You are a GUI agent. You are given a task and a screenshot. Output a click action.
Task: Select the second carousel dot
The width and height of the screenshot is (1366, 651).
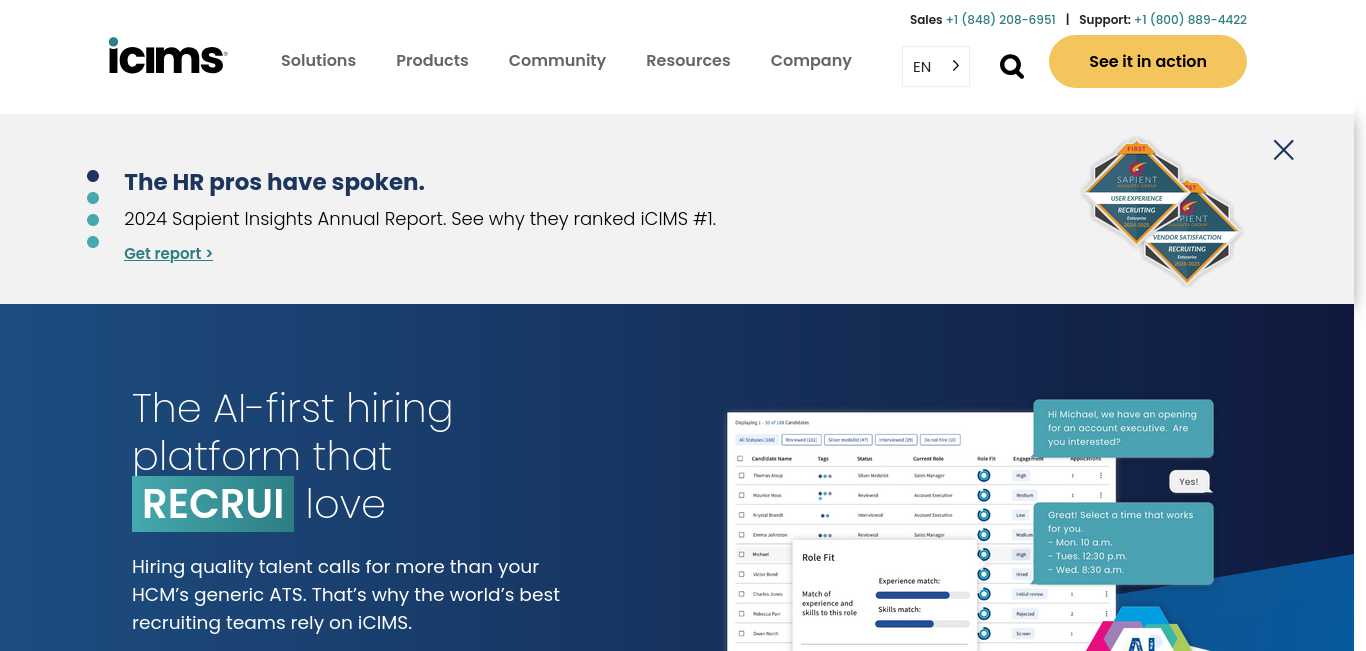coord(93,198)
